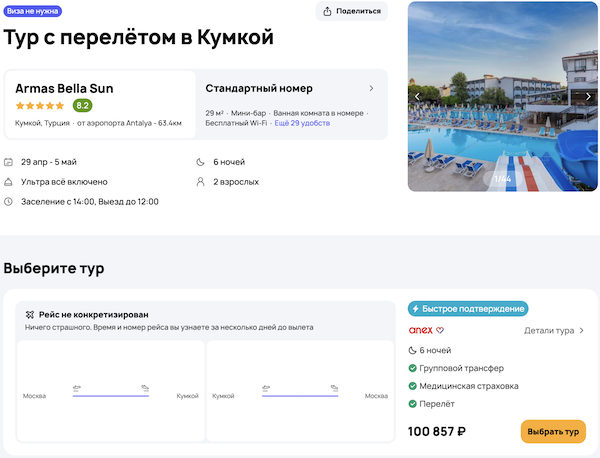
Task: Expand Стандартный номер room details chevron
Action: click(371, 88)
